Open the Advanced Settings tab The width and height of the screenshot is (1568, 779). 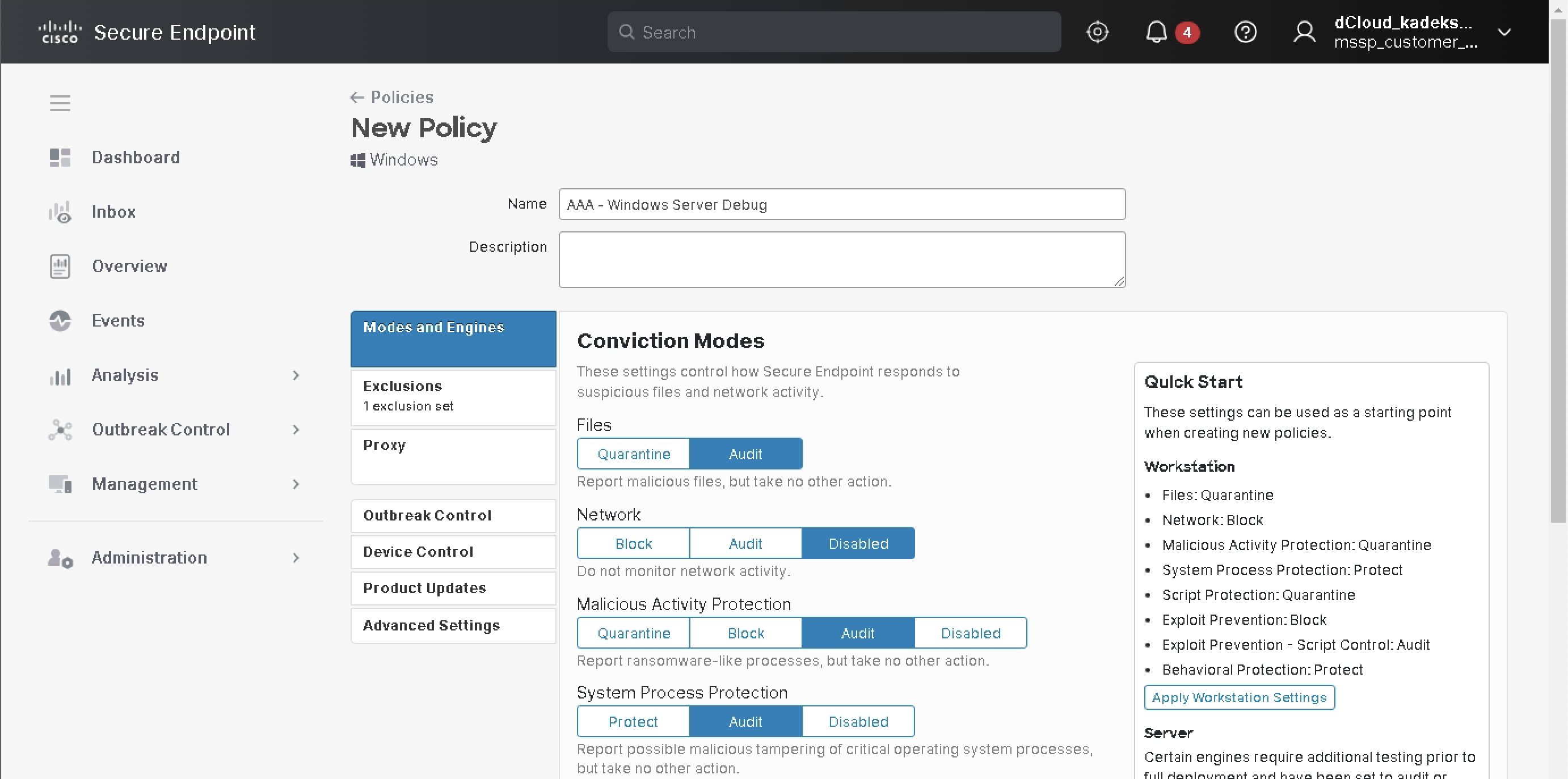pos(453,625)
